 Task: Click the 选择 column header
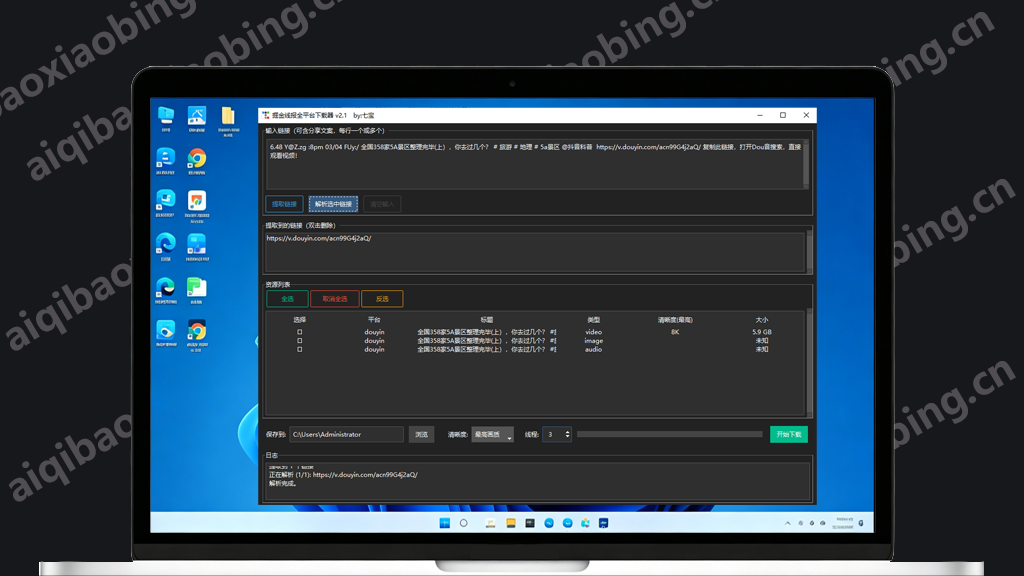coord(300,320)
